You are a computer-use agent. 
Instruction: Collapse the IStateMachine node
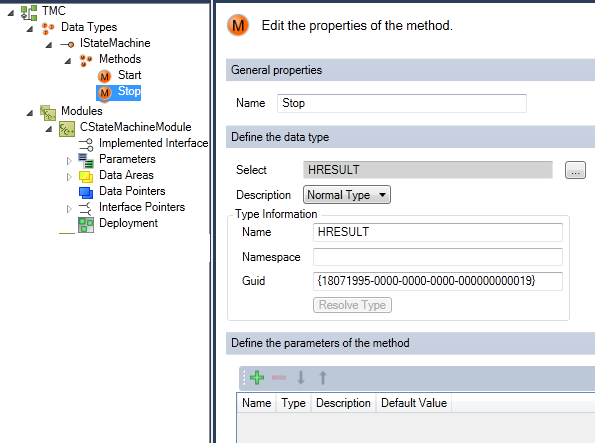[49, 45]
